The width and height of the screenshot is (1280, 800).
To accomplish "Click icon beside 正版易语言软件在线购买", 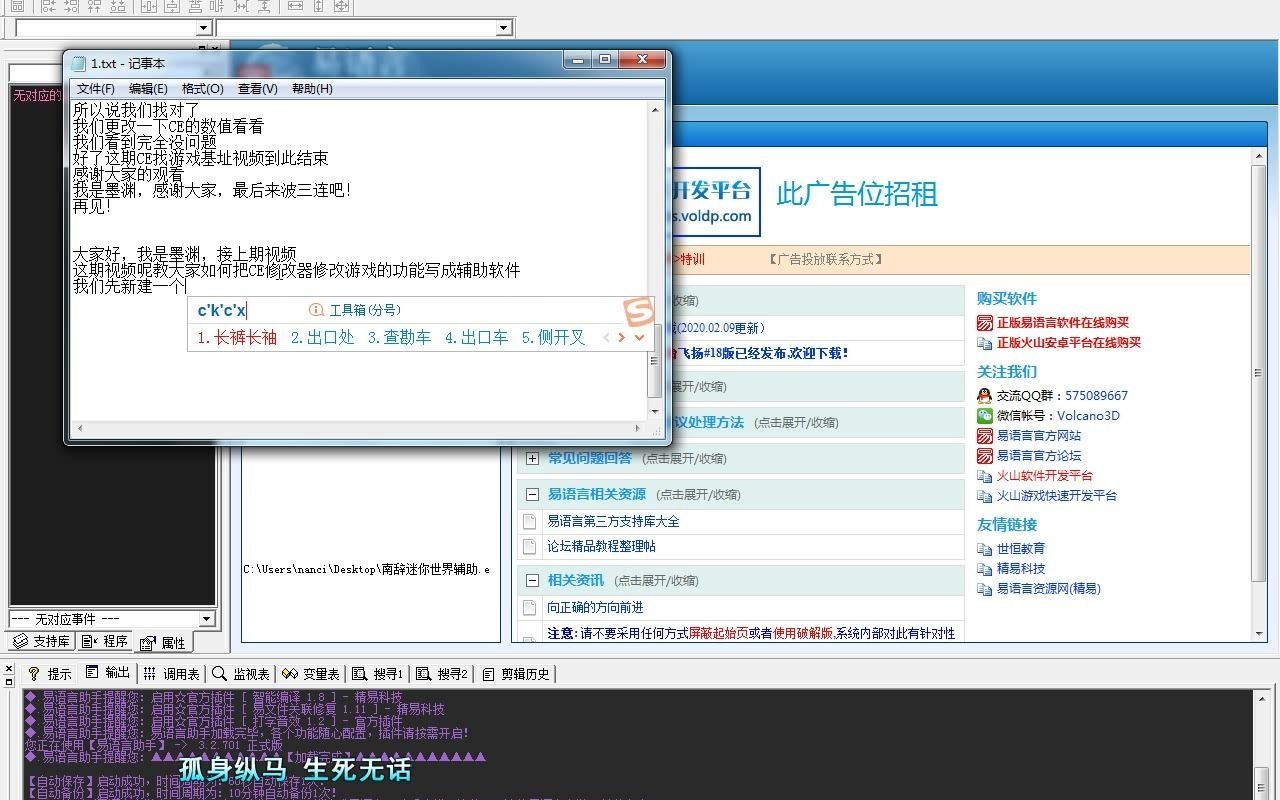I will (985, 323).
